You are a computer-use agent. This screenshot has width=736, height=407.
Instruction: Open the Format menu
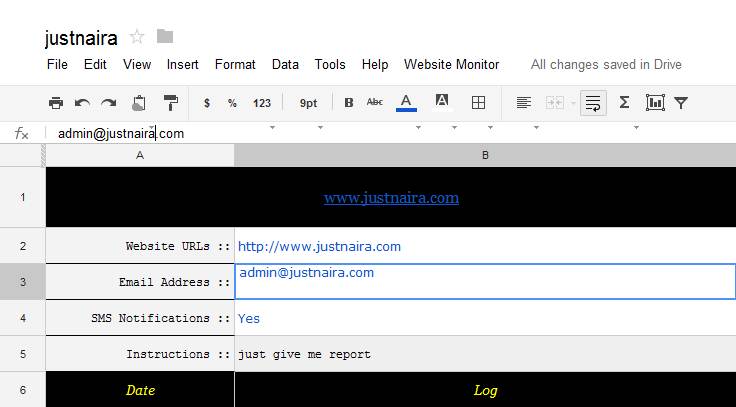click(235, 64)
